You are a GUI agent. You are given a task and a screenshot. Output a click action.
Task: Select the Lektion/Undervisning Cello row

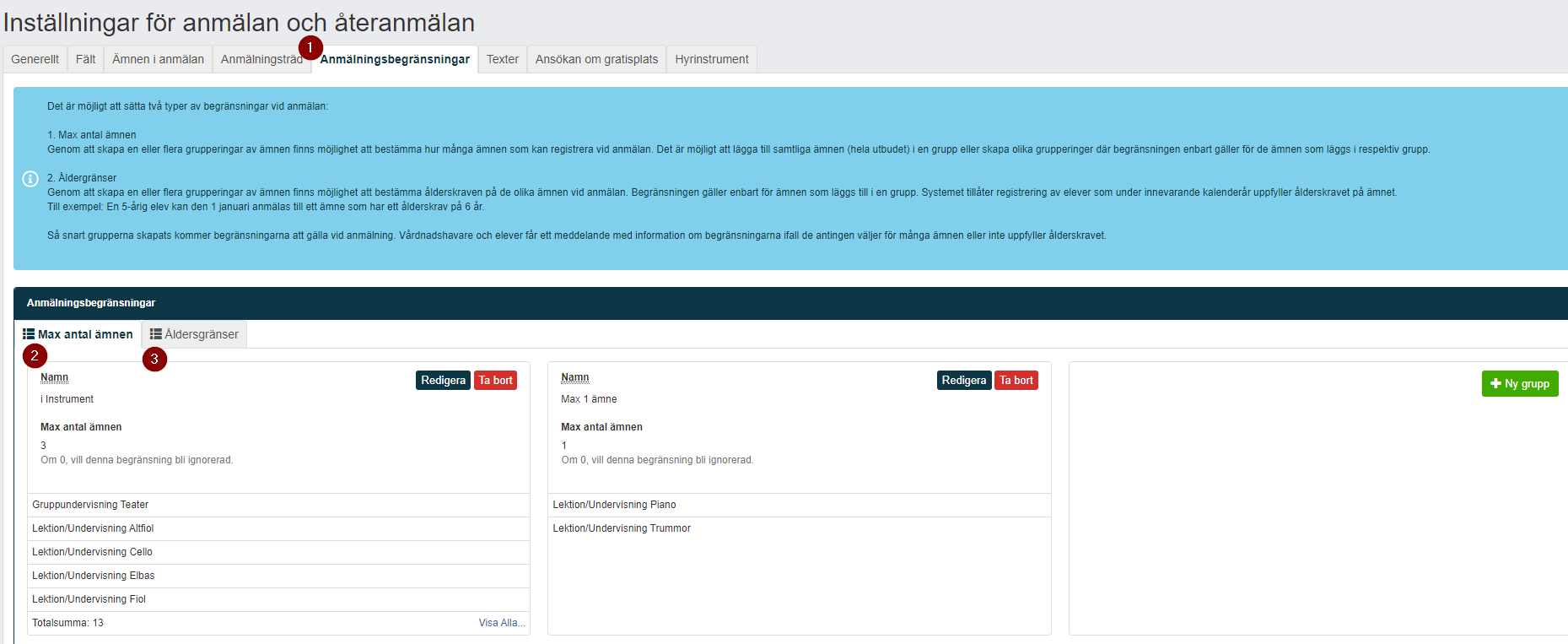[278, 552]
